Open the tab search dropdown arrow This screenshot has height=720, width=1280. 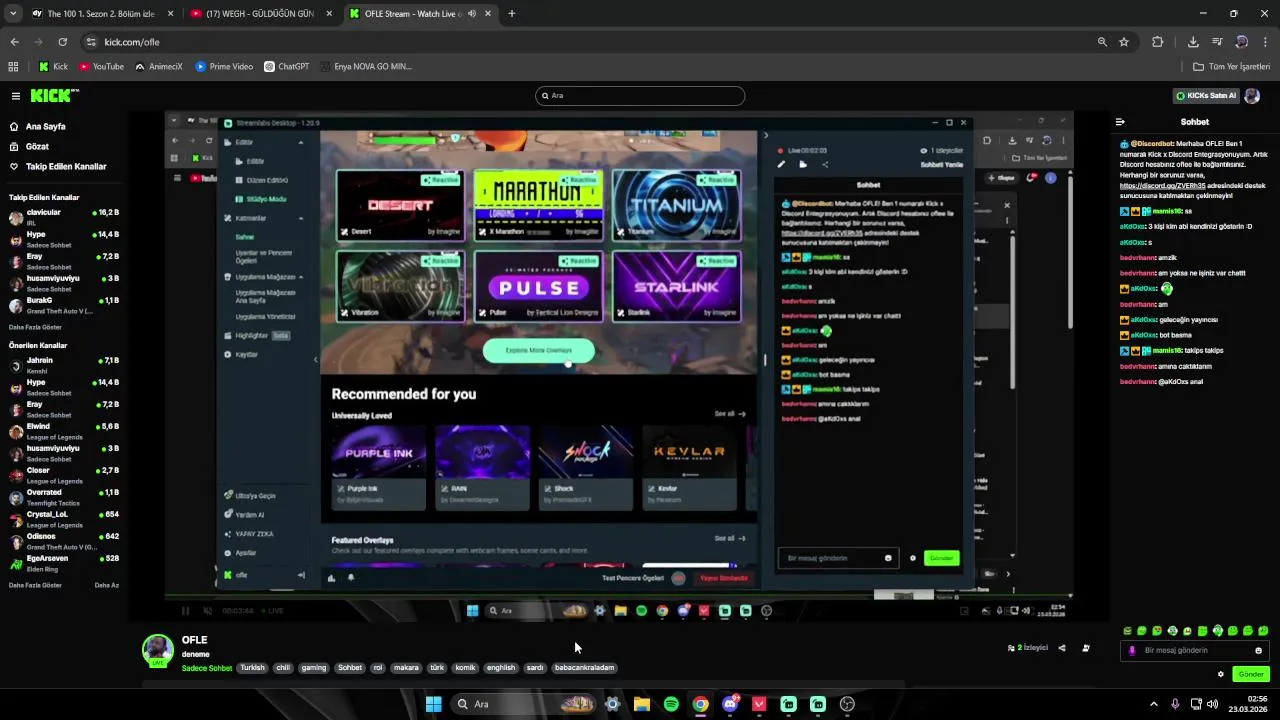13,14
